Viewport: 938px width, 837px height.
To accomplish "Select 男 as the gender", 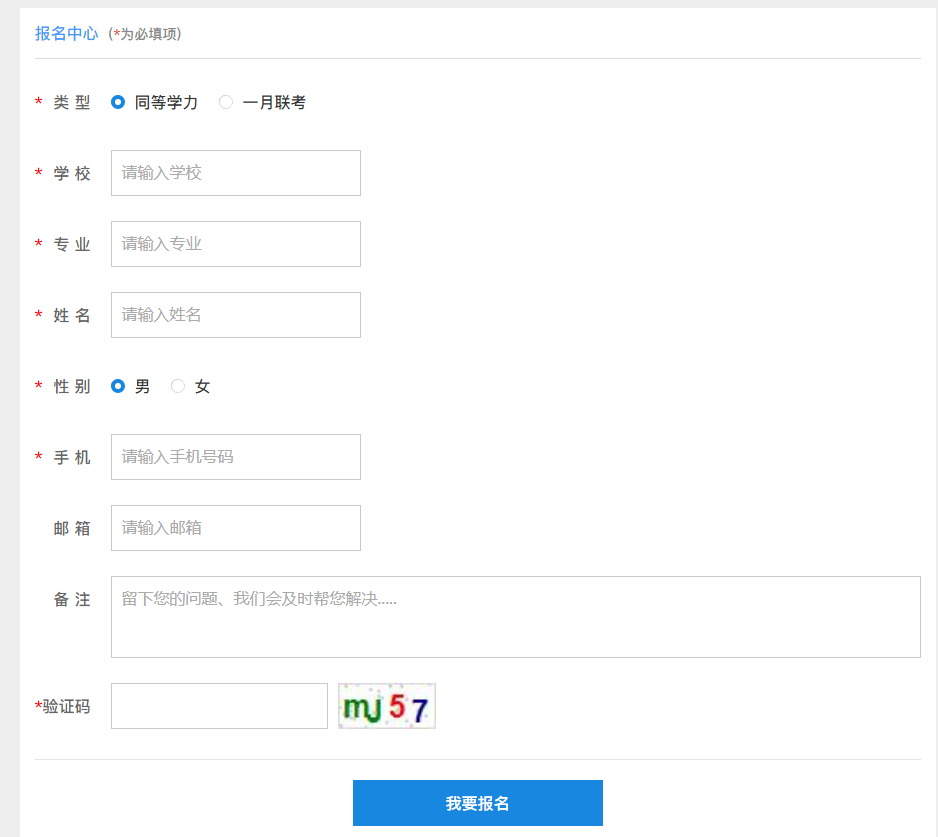I will tap(118, 386).
